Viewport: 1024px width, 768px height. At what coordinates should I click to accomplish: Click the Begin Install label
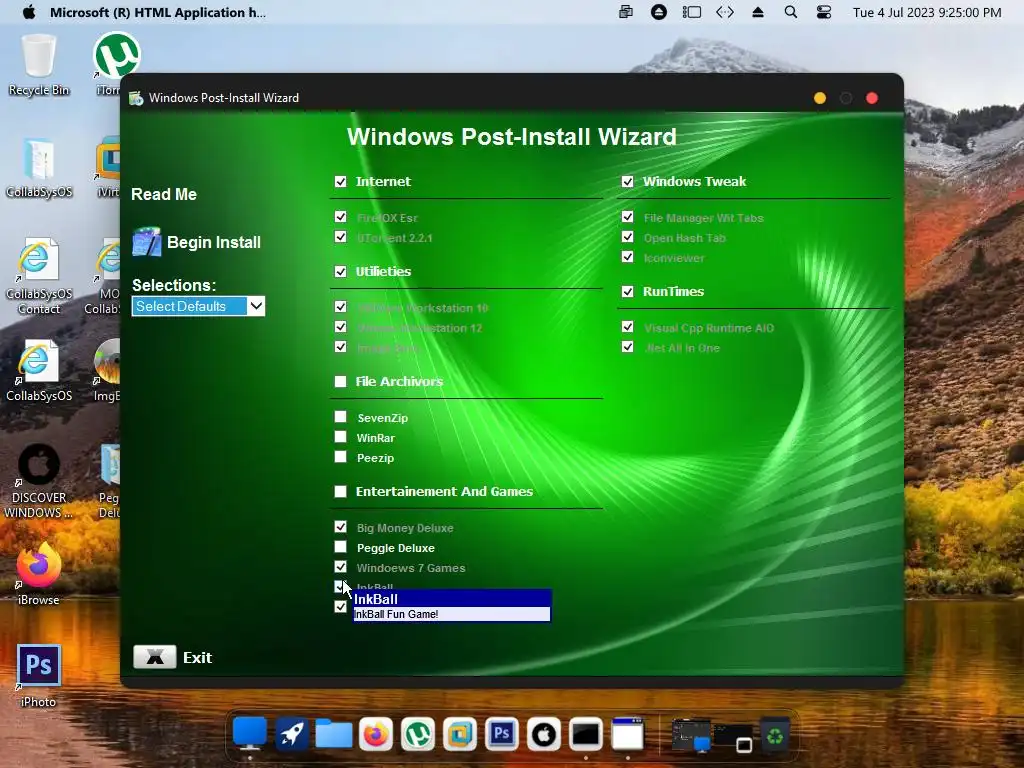click(214, 242)
